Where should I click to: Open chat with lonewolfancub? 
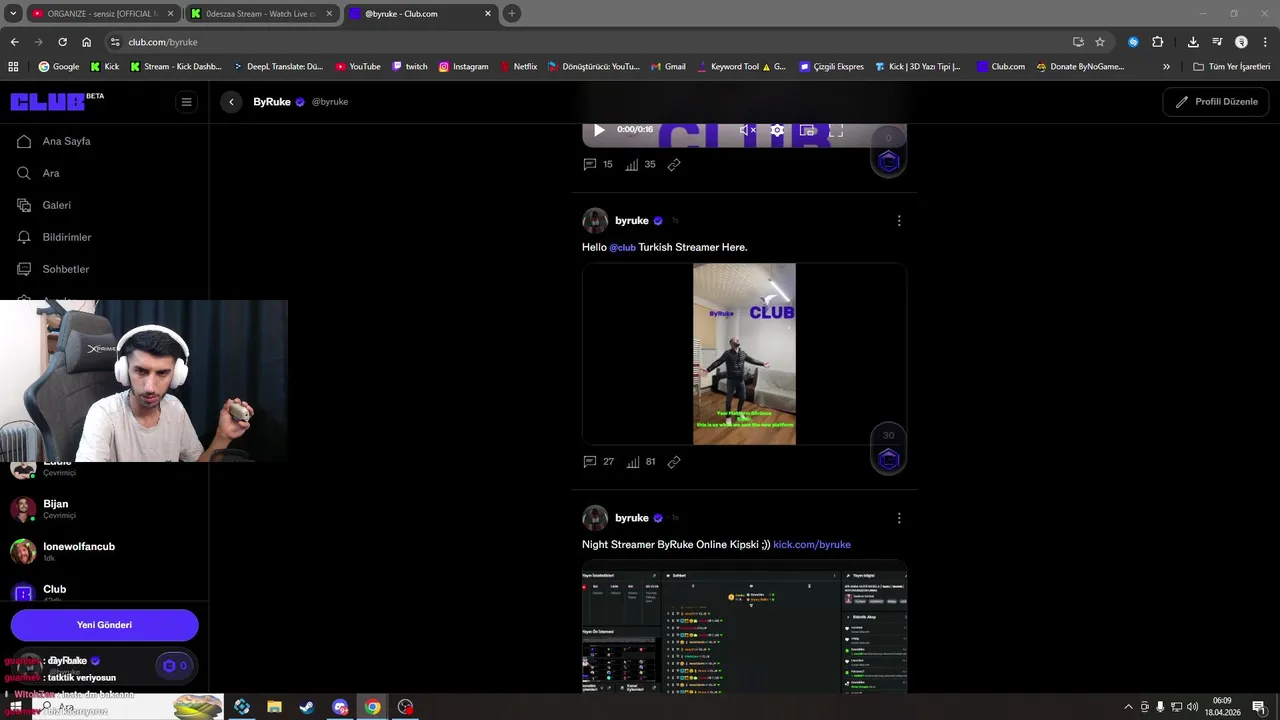pos(104,551)
